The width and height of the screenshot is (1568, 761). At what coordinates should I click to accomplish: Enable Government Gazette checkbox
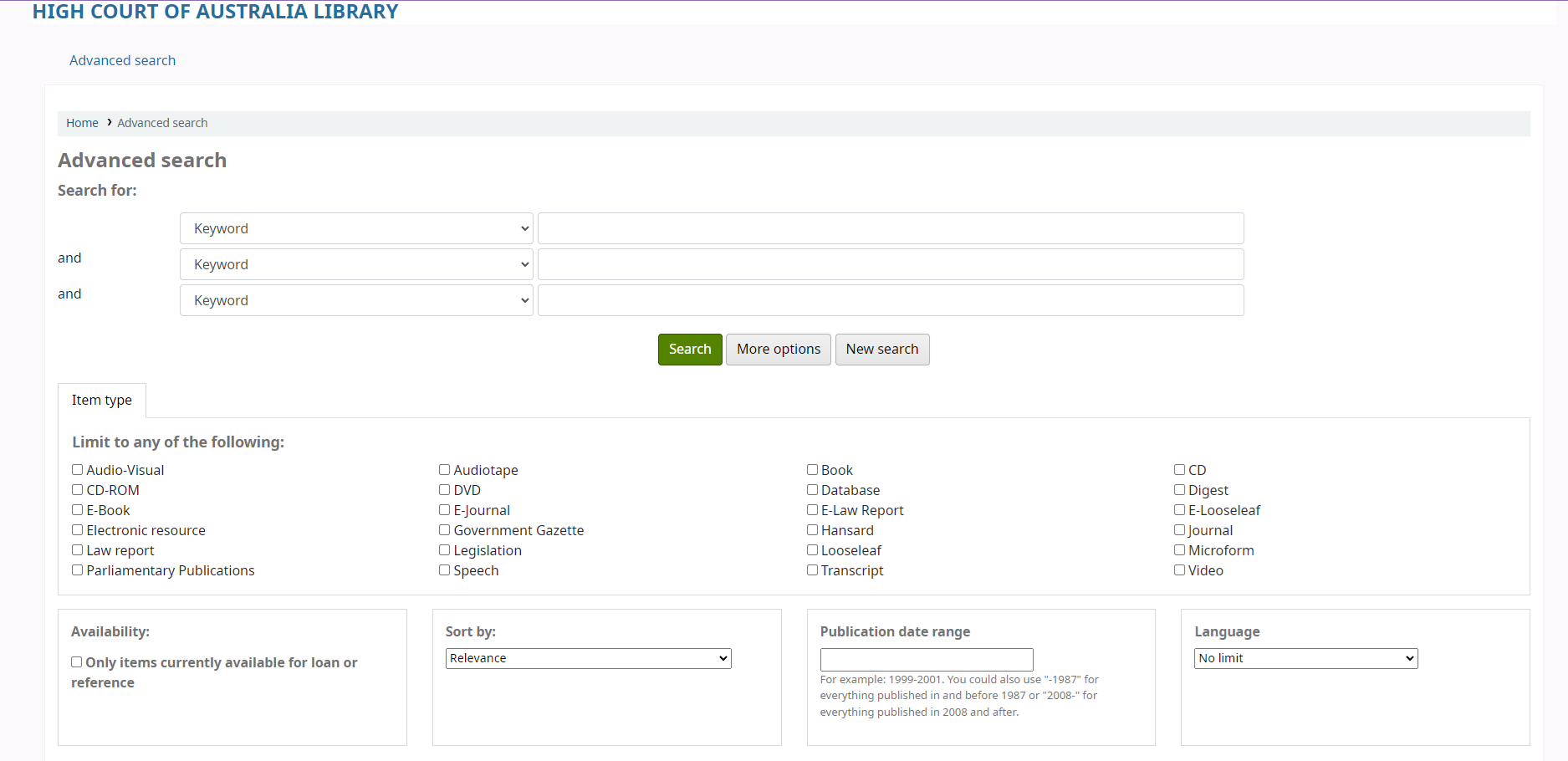point(445,530)
